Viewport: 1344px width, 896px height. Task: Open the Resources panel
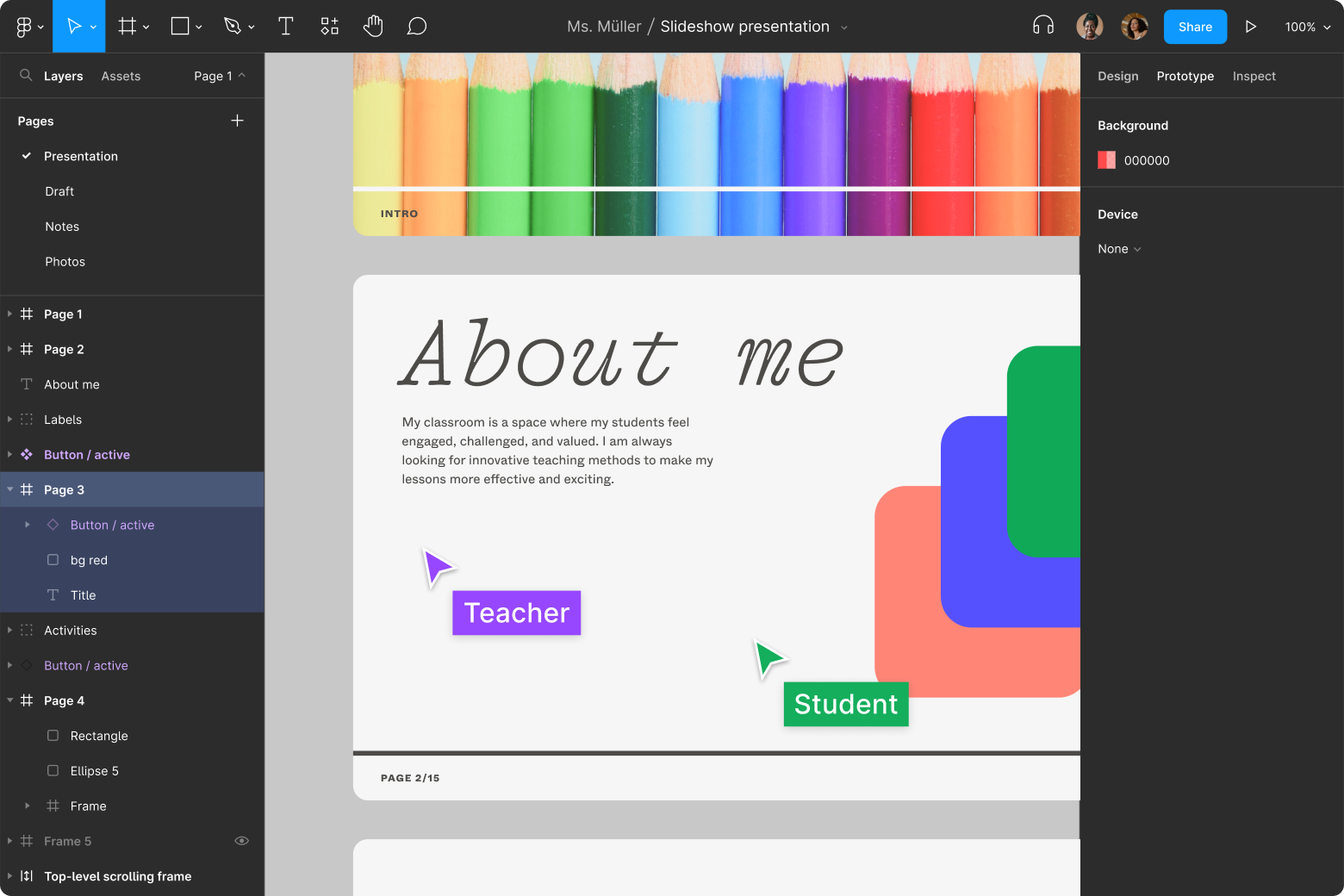coord(329,26)
